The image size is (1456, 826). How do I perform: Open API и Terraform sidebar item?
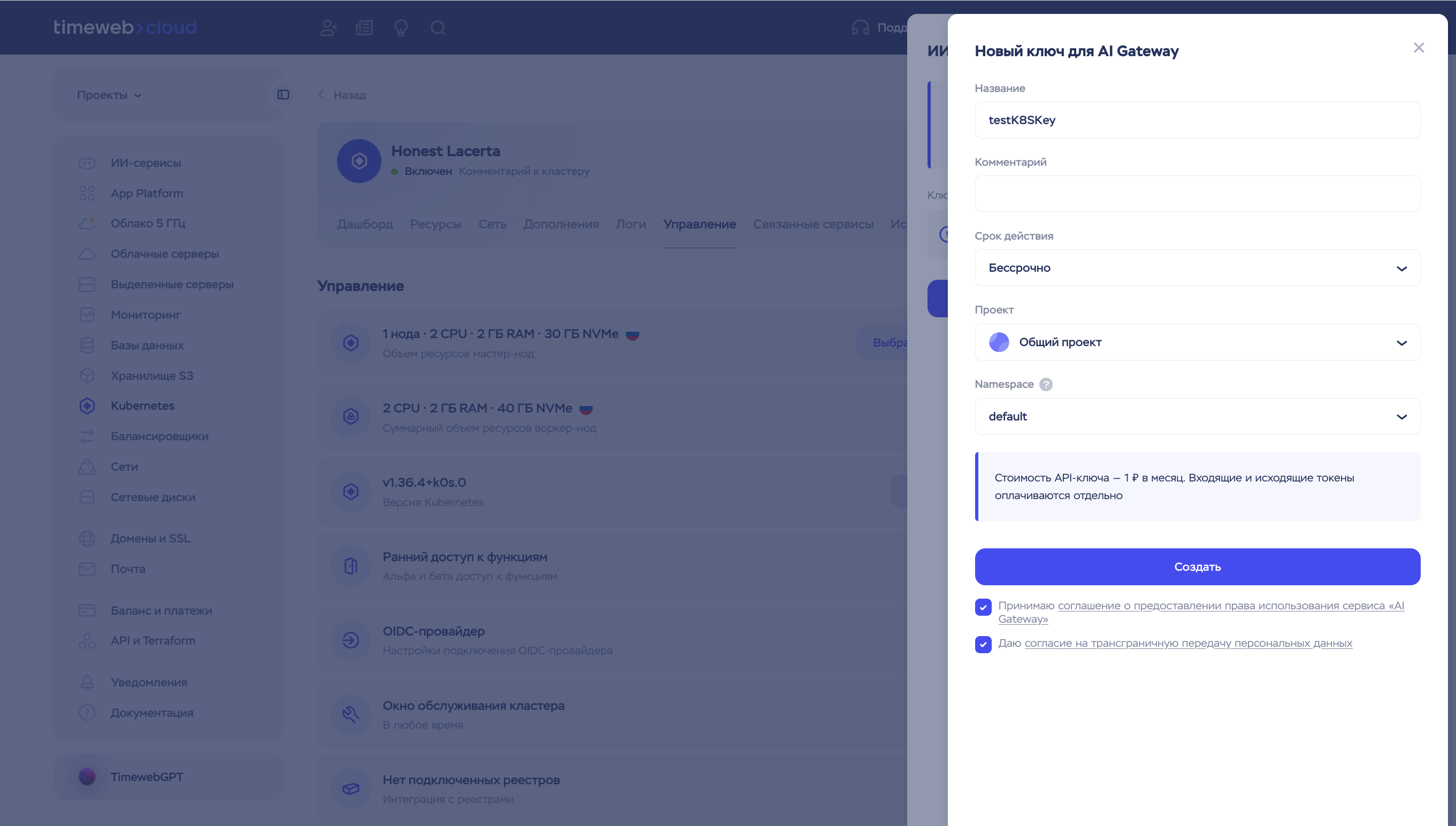pyautogui.click(x=152, y=640)
